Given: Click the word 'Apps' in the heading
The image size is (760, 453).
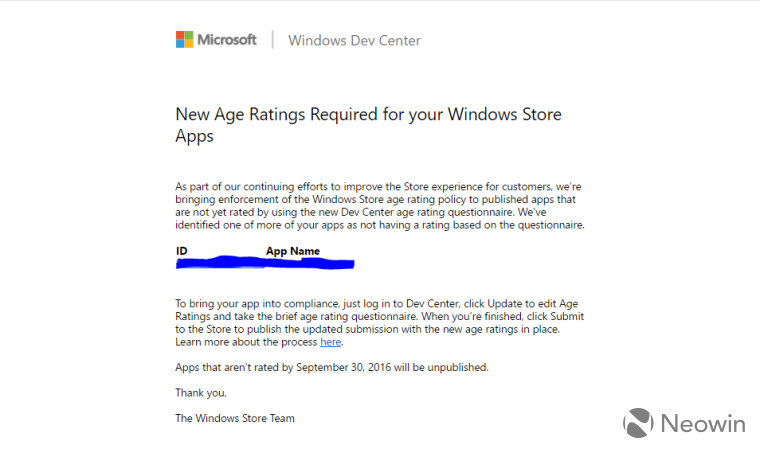Looking at the screenshot, I should pyautogui.click(x=194, y=137).
